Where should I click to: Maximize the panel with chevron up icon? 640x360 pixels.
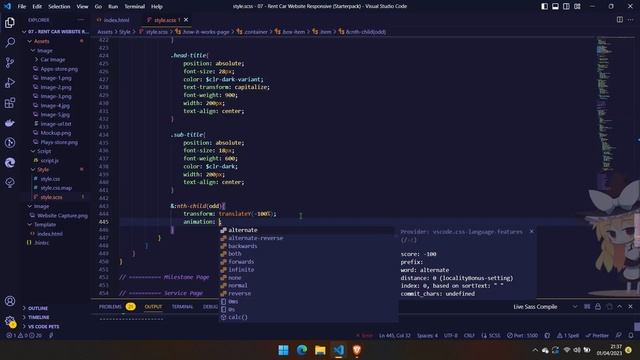coord(620,307)
